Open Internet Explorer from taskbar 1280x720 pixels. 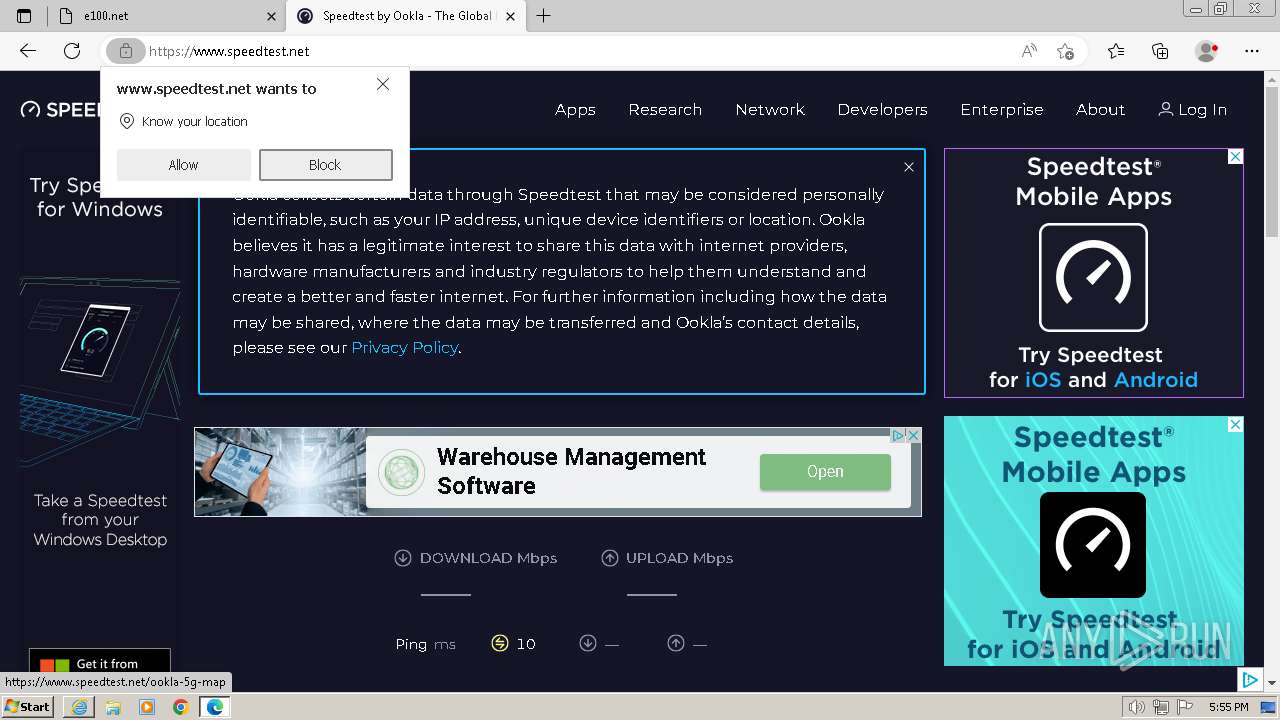coord(79,707)
